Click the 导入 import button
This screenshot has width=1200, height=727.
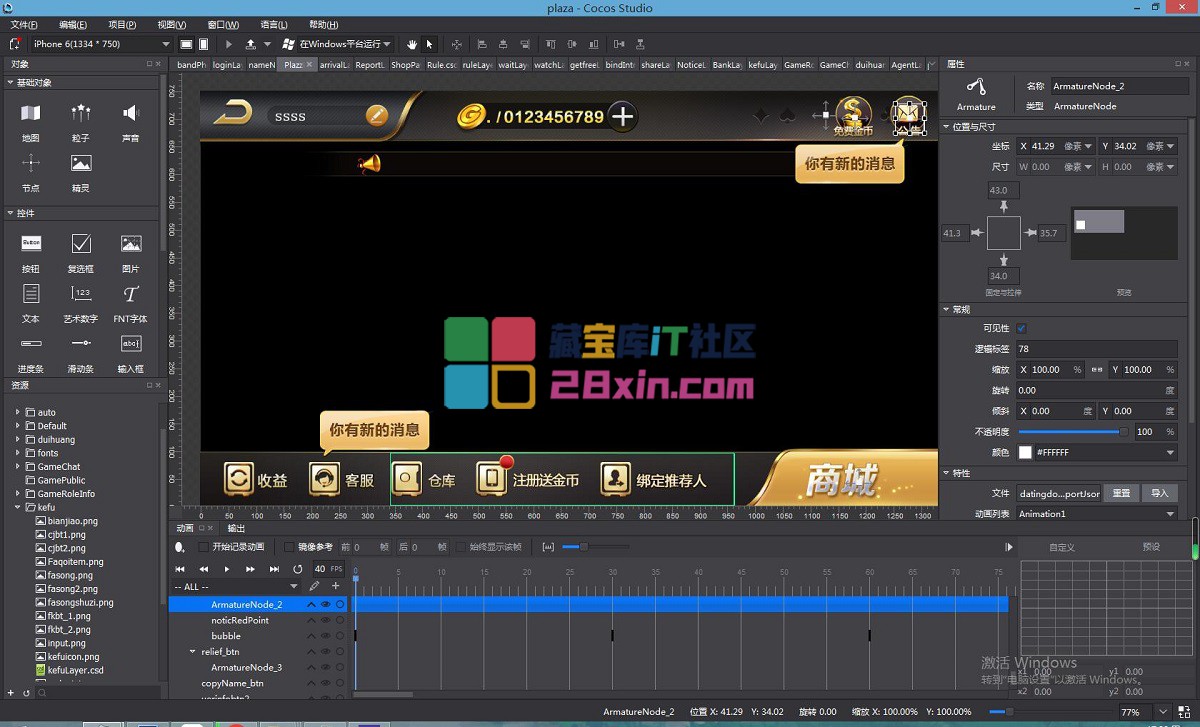point(1160,493)
